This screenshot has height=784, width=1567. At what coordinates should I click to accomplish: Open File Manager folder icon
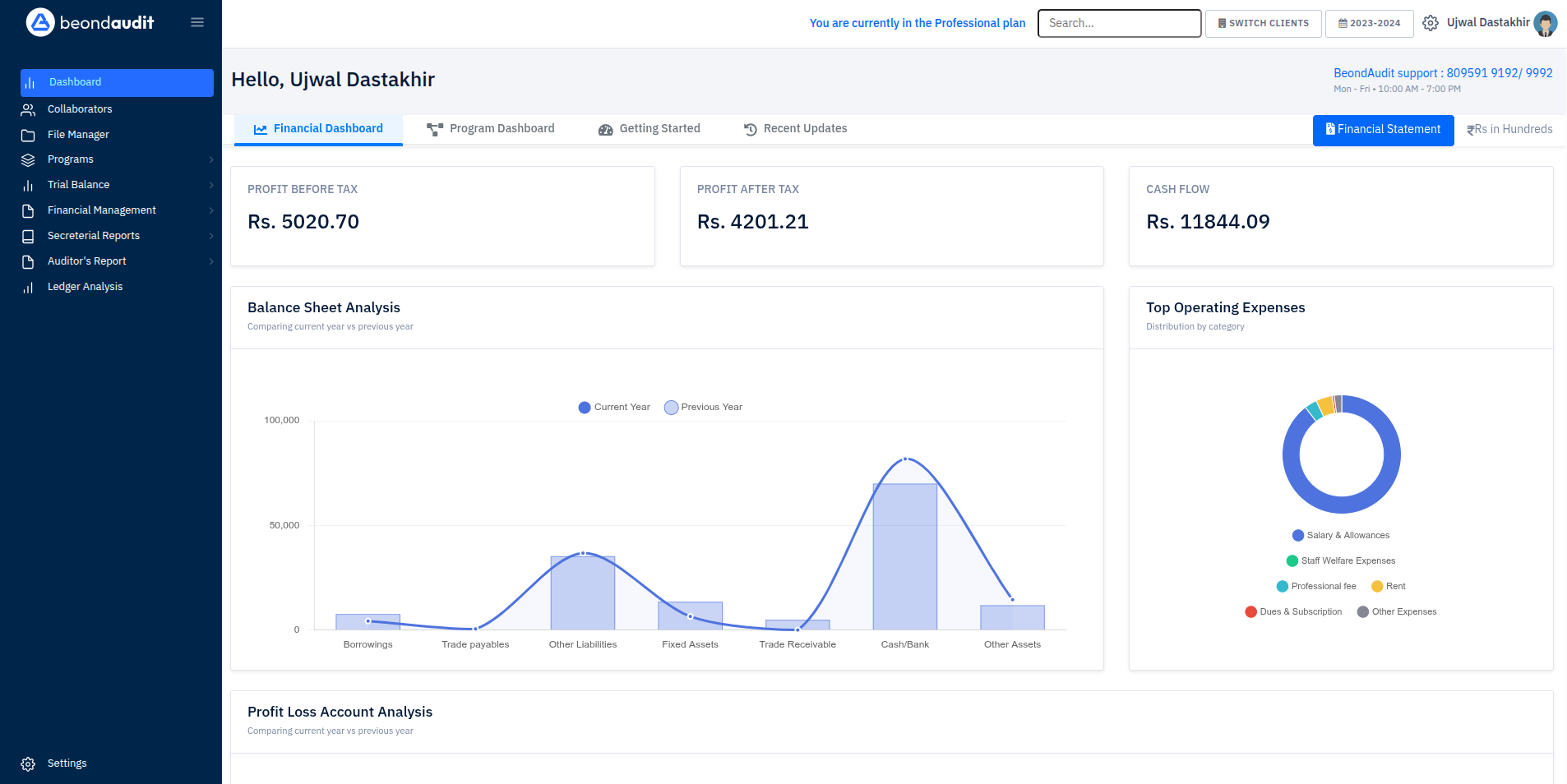point(28,135)
